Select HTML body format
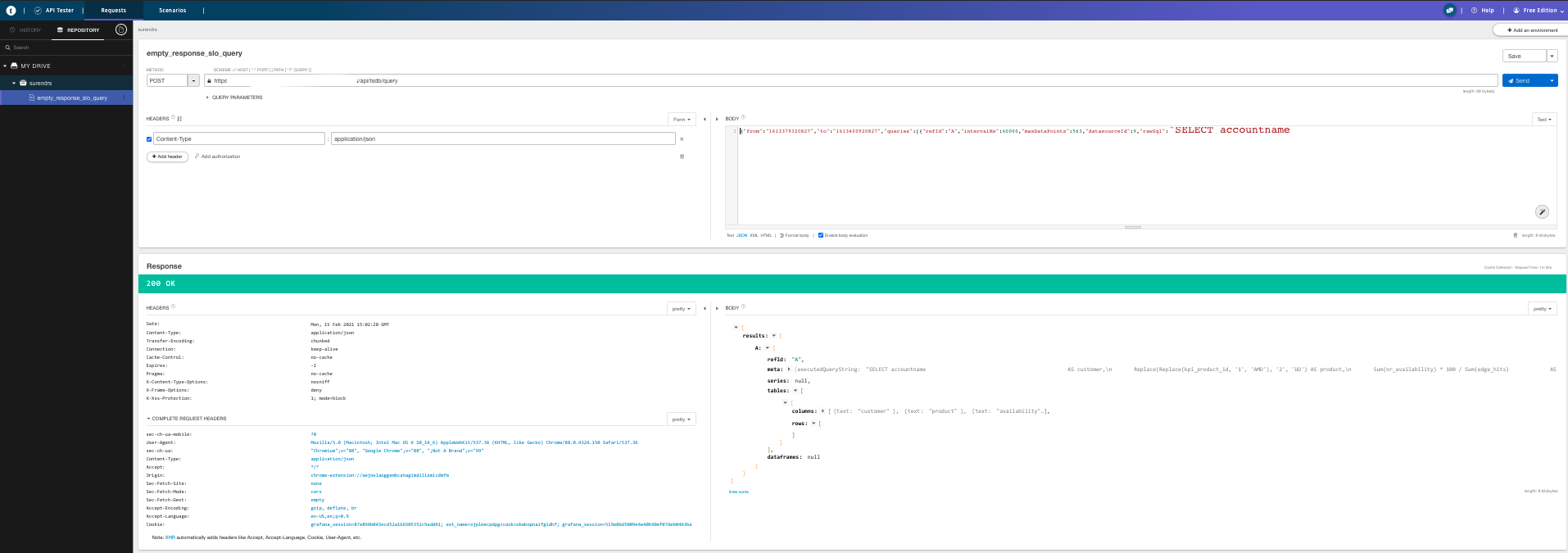Viewport: 1568px width, 553px height. tap(766, 235)
